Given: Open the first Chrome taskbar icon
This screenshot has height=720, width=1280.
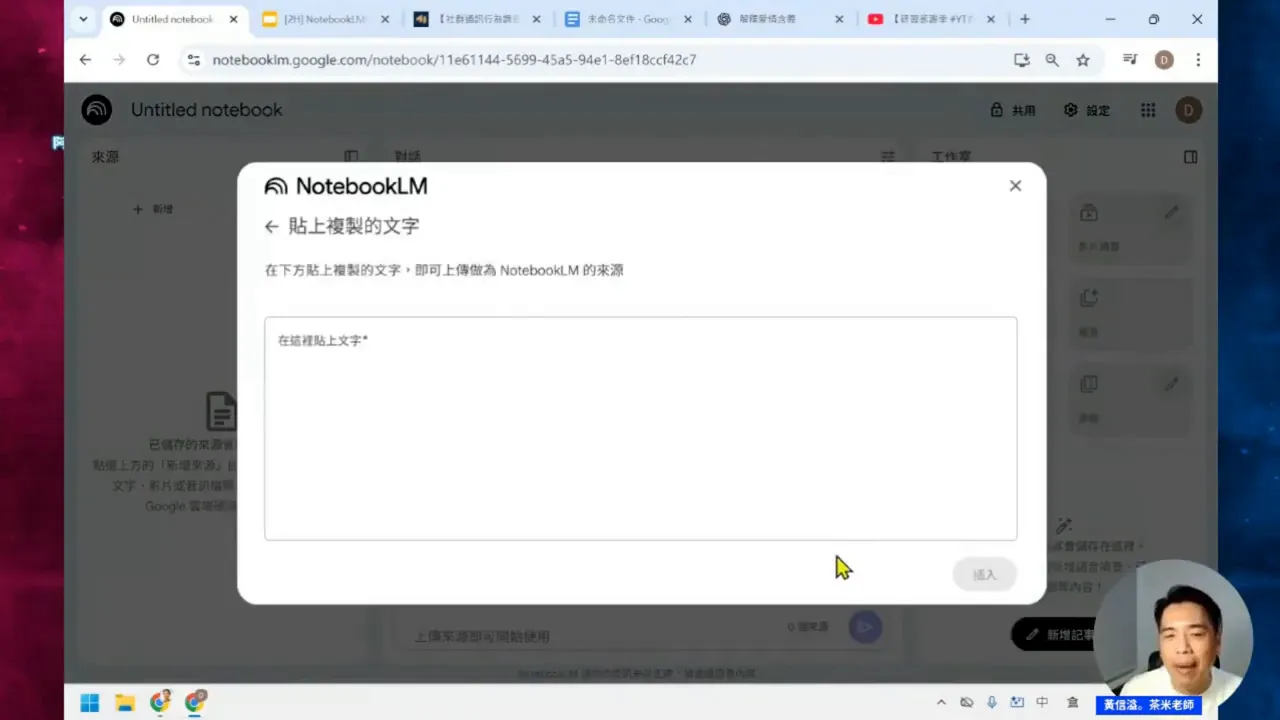Looking at the screenshot, I should 160,703.
